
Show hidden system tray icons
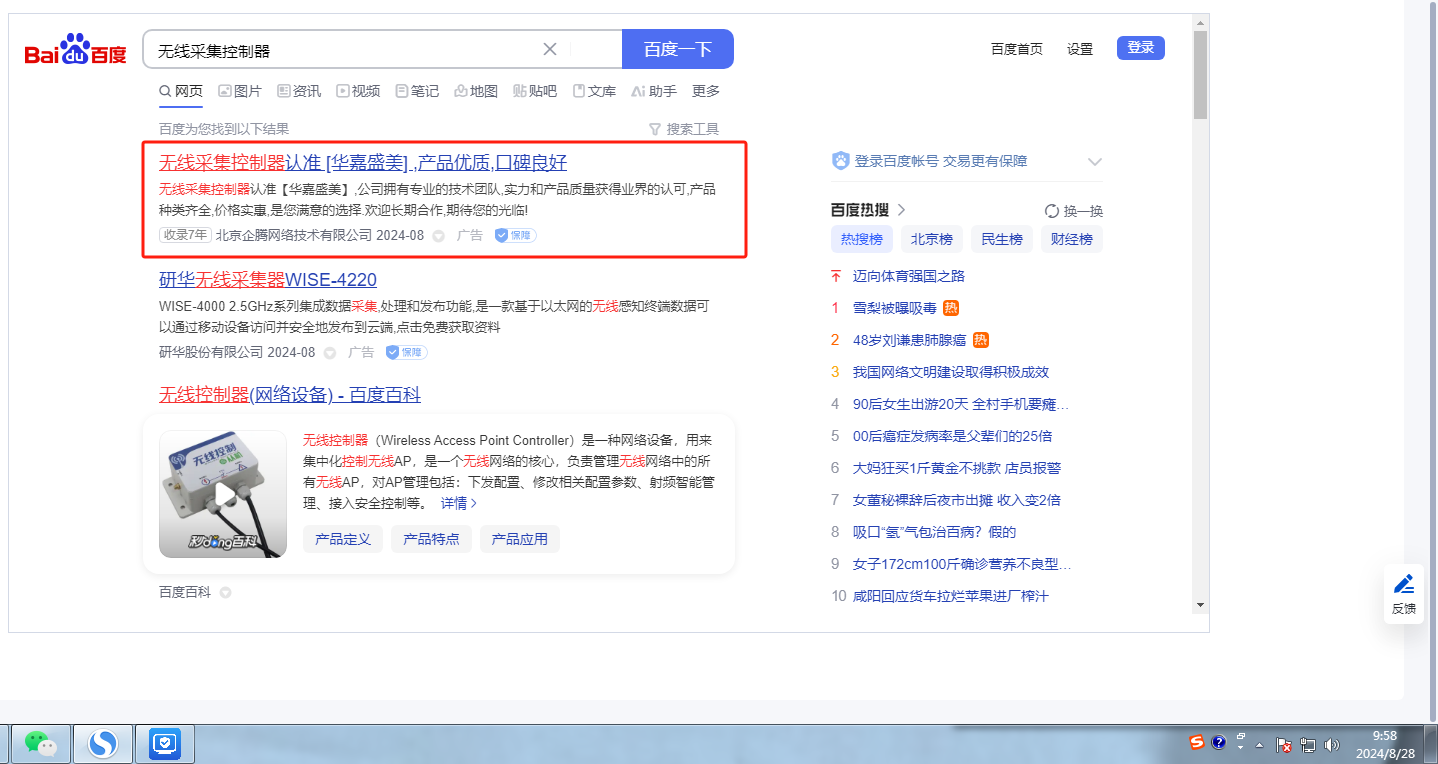pyautogui.click(x=1259, y=745)
